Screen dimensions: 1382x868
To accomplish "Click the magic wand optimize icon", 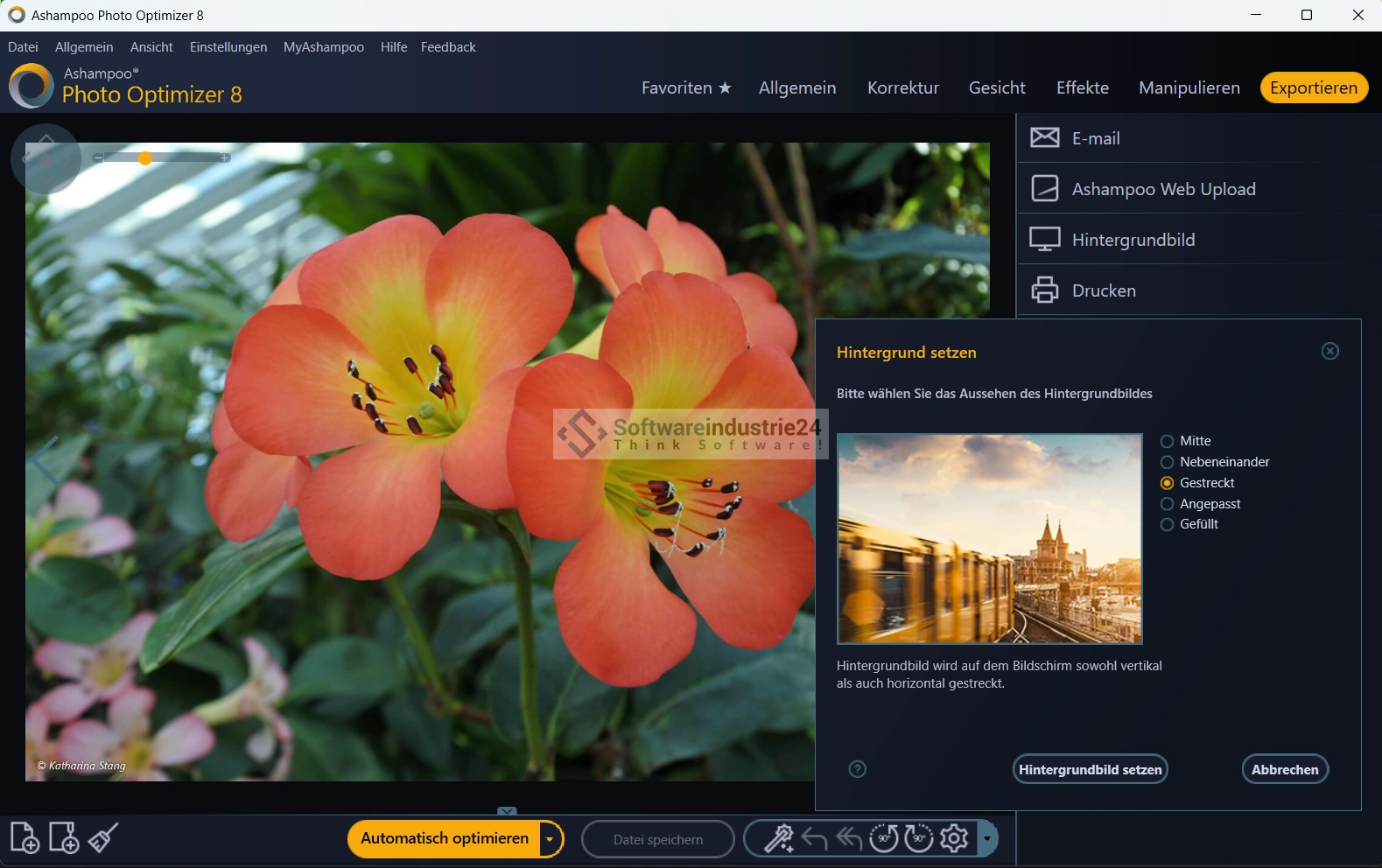I will (778, 838).
